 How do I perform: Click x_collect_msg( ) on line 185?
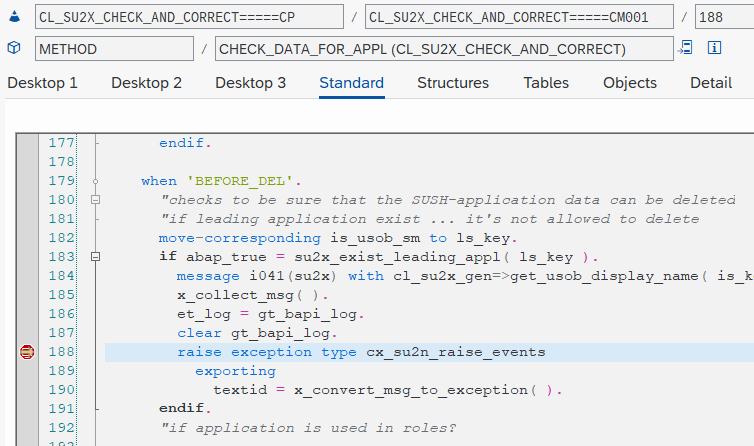coord(252,295)
